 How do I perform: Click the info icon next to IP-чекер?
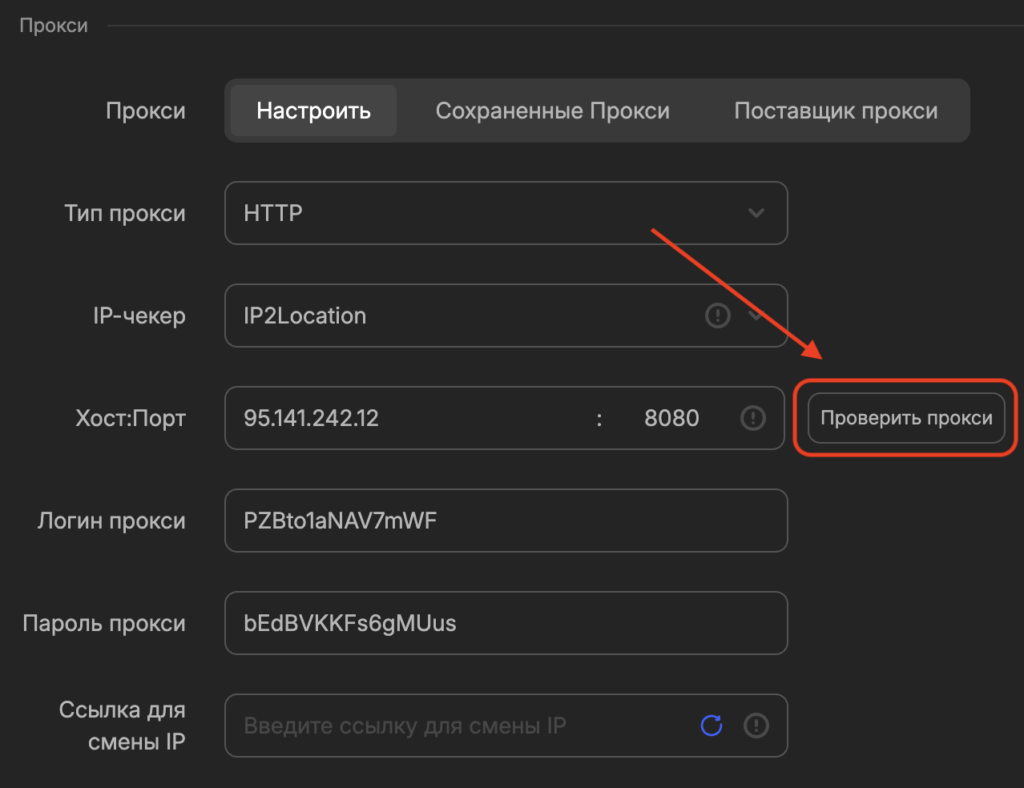(x=717, y=315)
